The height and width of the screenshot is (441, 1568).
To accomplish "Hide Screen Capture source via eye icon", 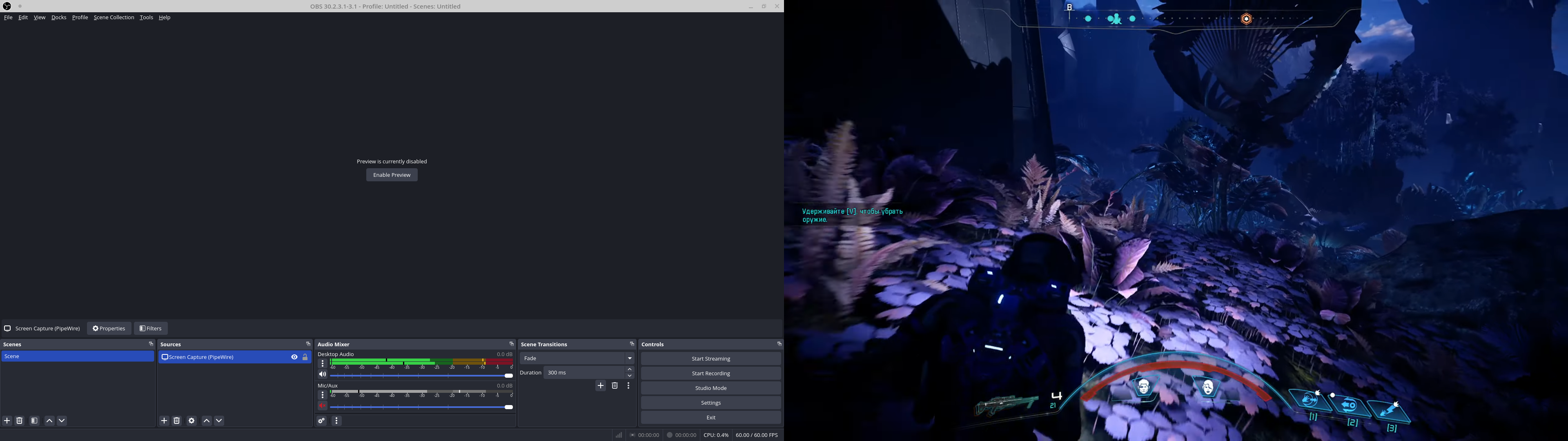I will [294, 357].
